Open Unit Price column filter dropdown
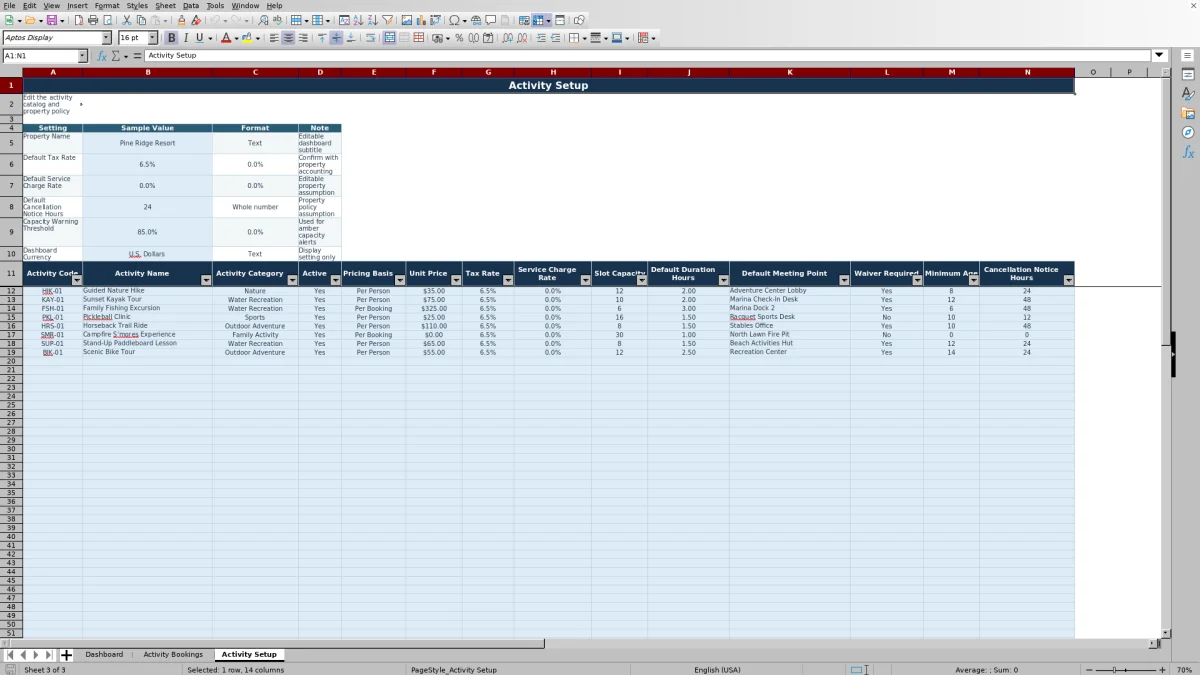Viewport: 1200px width, 675px height. point(456,281)
